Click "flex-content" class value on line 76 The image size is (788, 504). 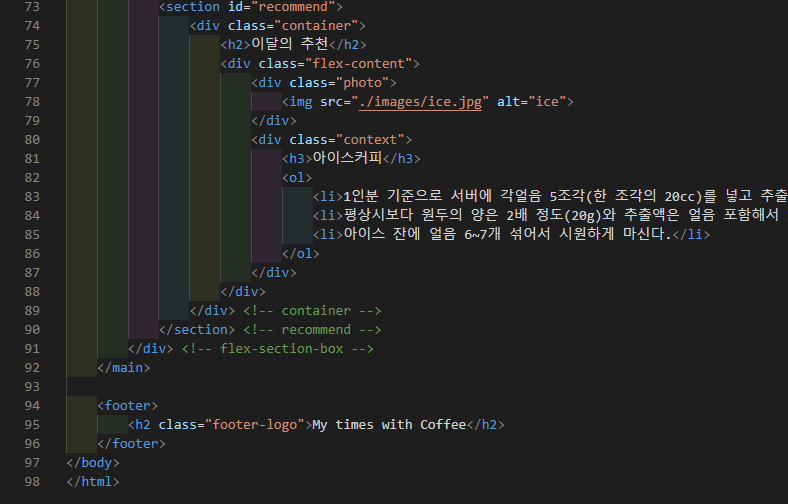(358, 64)
